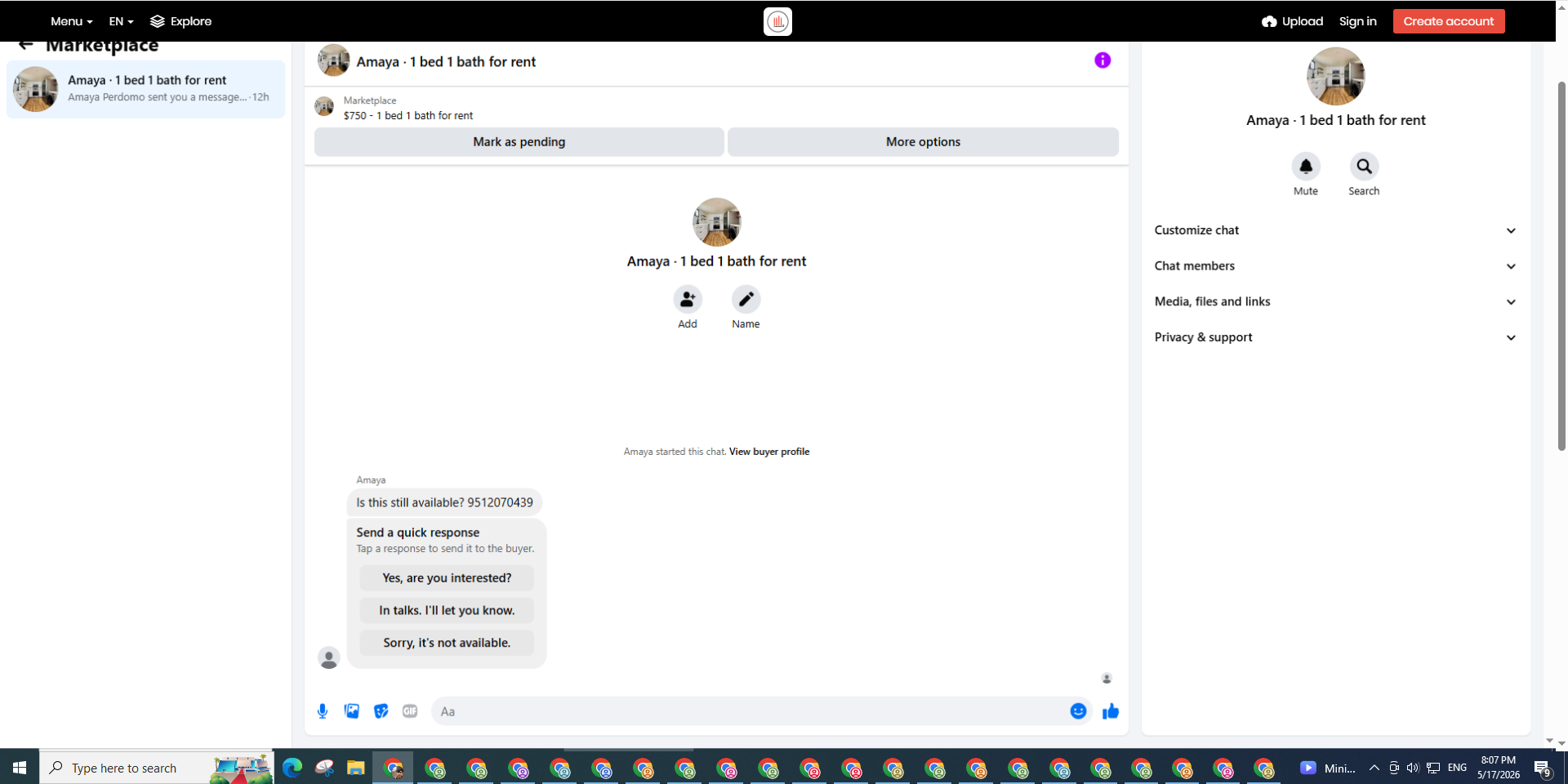
Task: Click the '$750 - 1 bed 1 bath for rent' listing text
Action: pyautogui.click(x=408, y=116)
